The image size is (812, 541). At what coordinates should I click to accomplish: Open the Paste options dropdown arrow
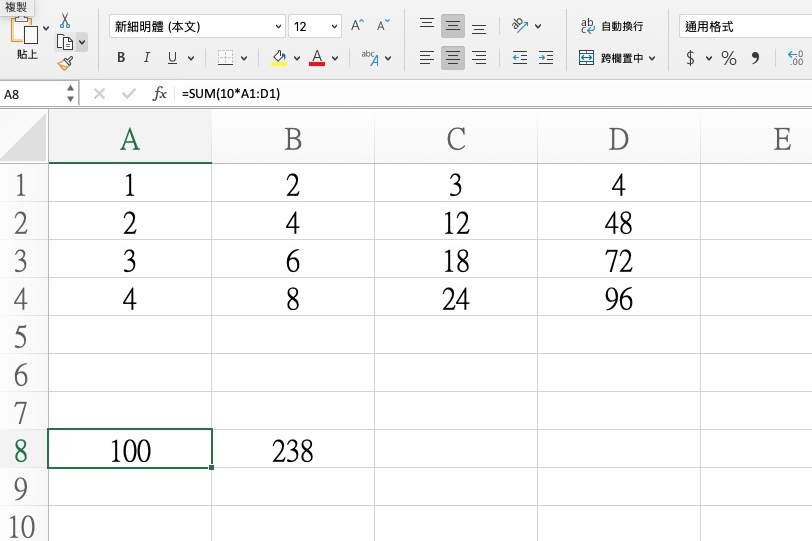(x=46, y=28)
